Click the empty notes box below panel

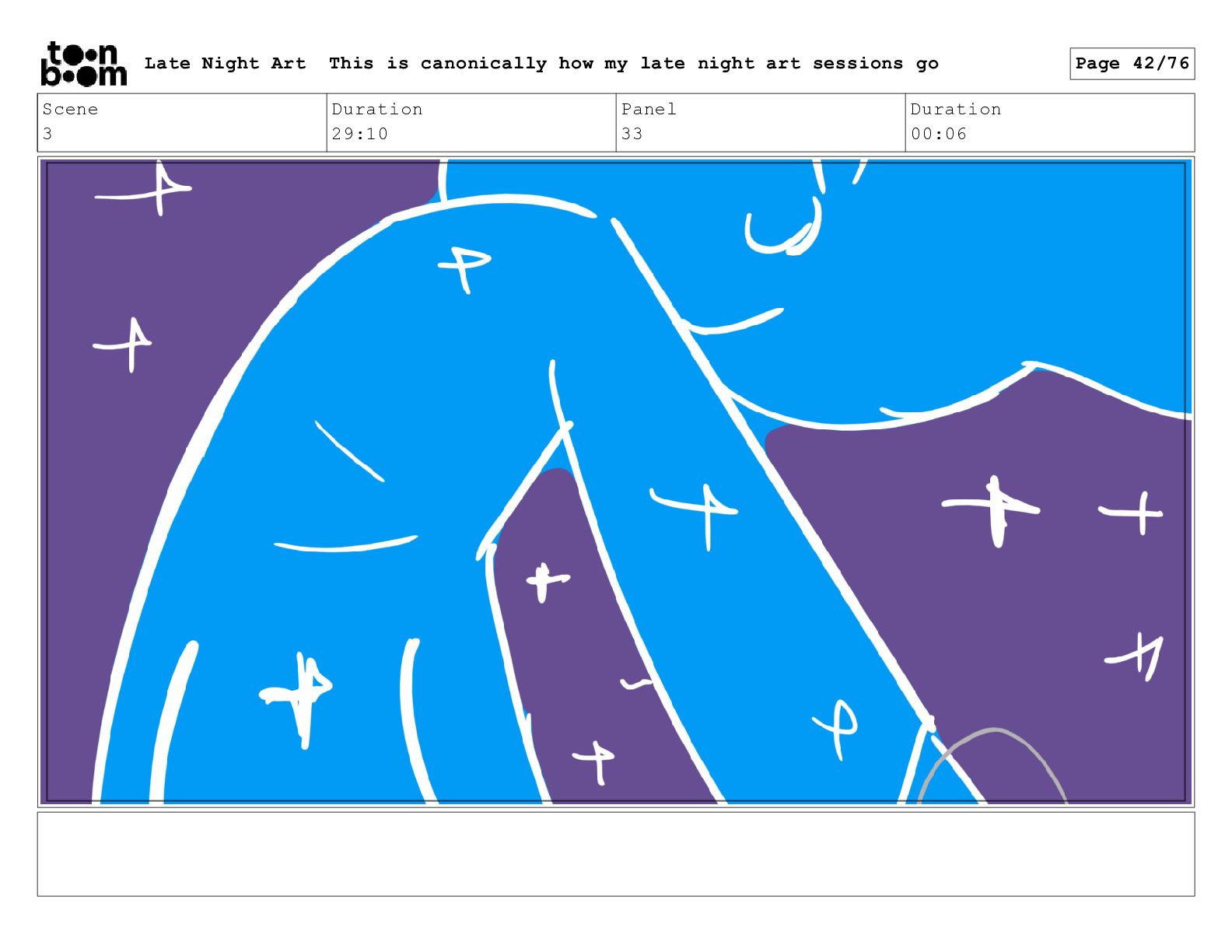pyautogui.click(x=616, y=854)
